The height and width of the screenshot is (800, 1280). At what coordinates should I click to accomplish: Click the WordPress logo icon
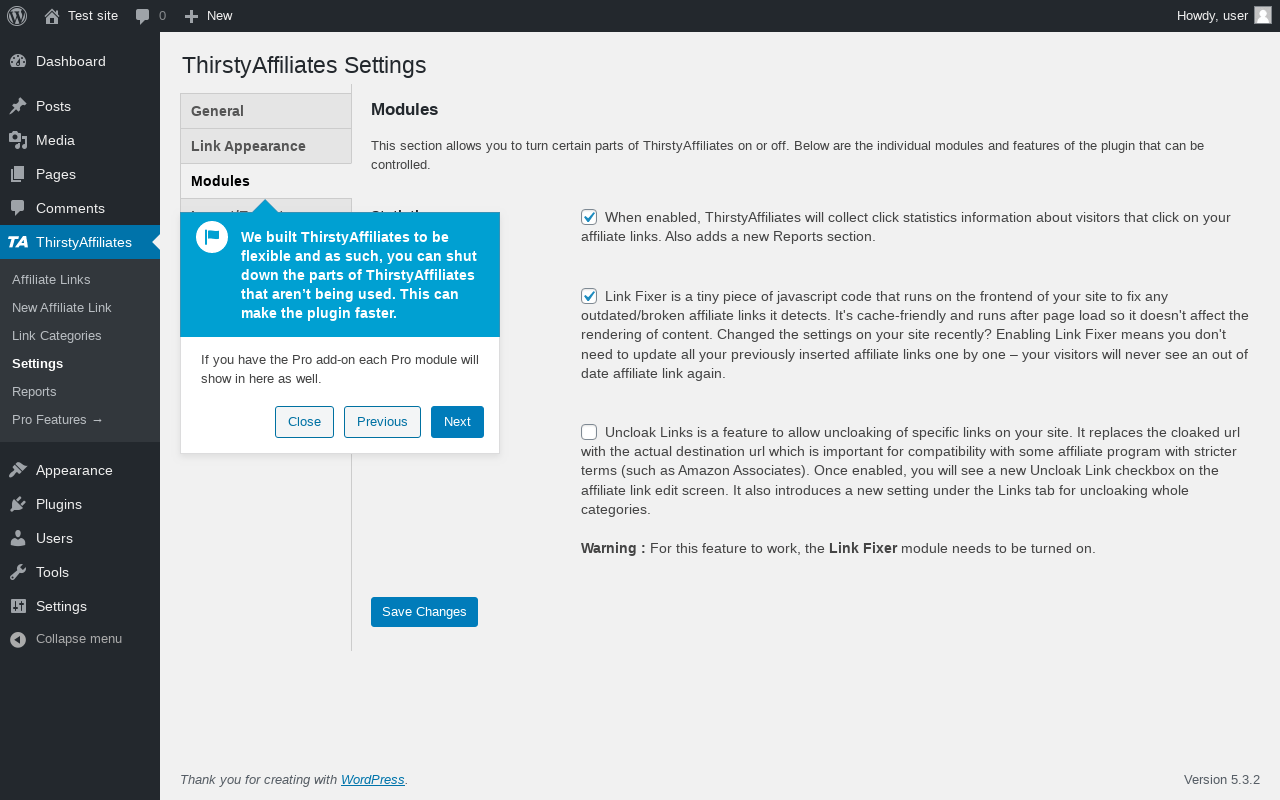17,16
